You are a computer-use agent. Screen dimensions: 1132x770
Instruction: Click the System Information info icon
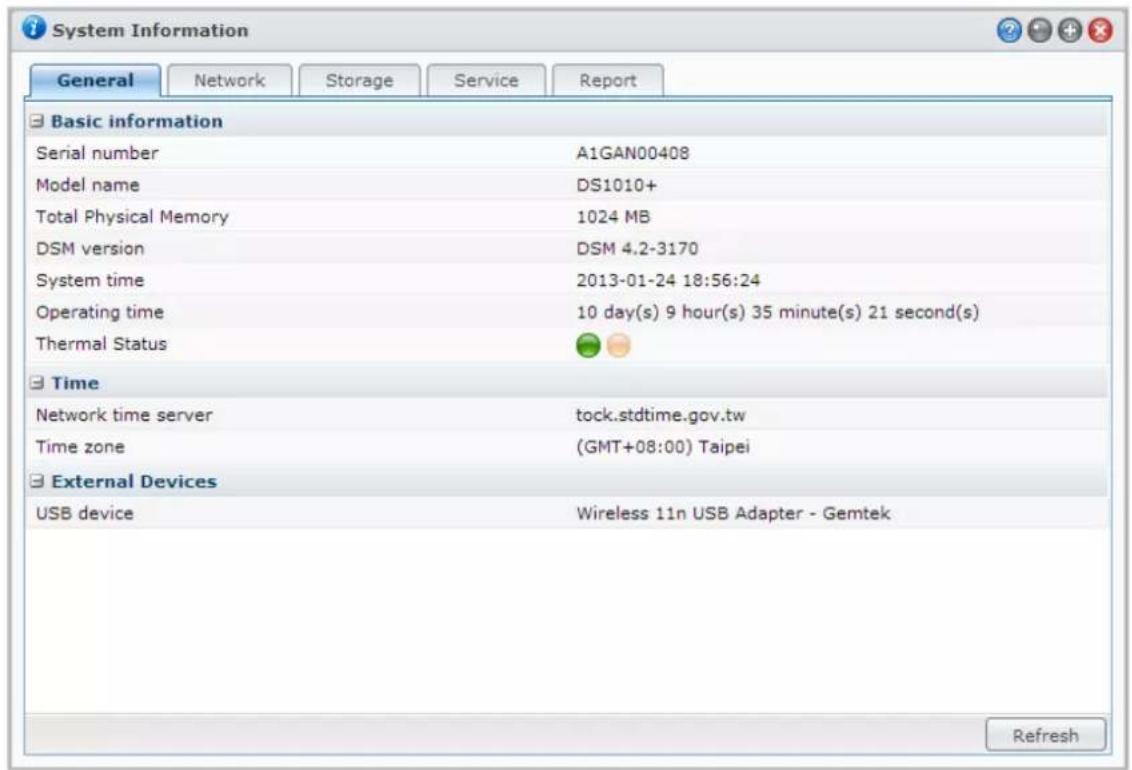[x=34, y=28]
